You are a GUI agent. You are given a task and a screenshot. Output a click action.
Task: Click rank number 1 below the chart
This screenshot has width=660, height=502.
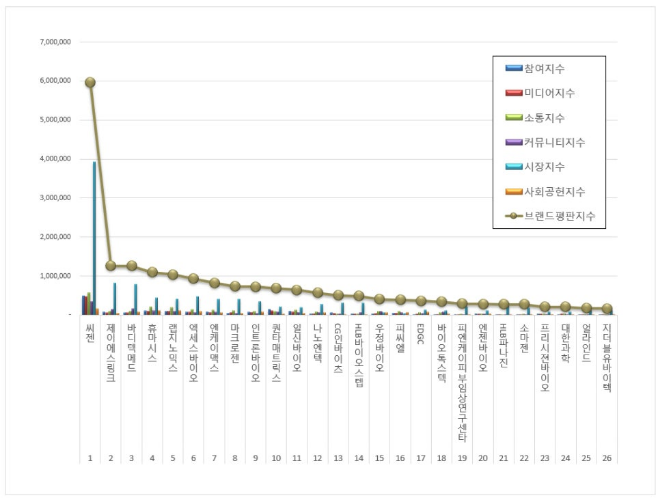(89, 456)
